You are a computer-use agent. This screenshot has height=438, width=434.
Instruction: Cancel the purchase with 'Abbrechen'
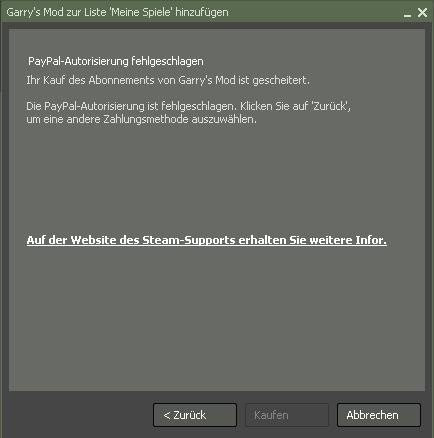pyautogui.click(x=379, y=415)
